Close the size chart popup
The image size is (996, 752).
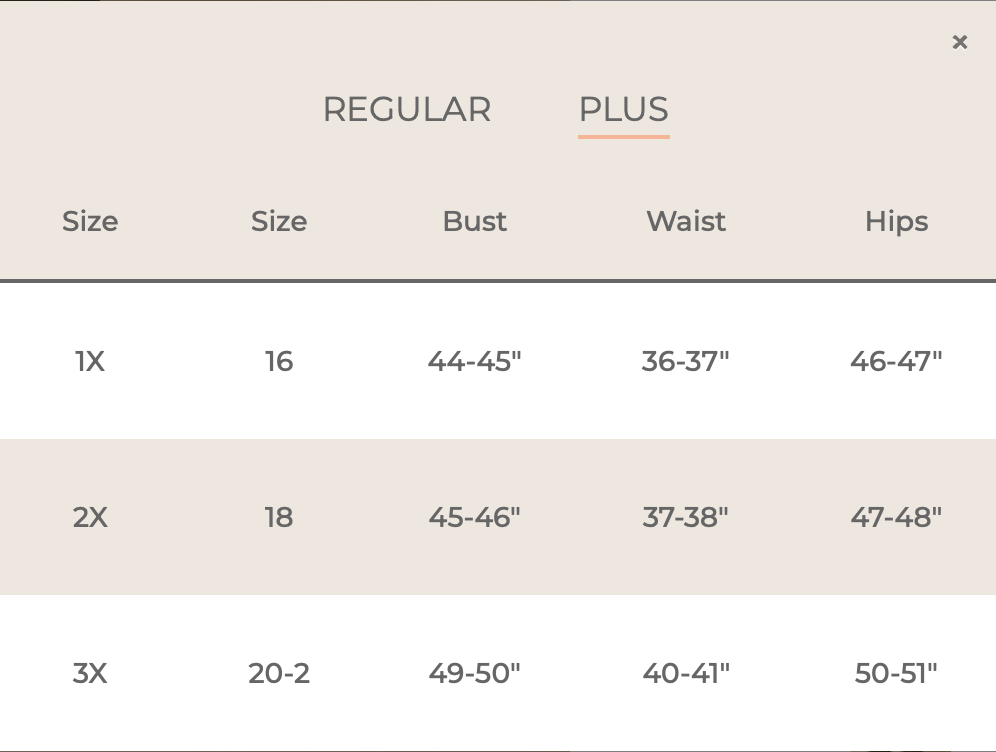(x=960, y=42)
